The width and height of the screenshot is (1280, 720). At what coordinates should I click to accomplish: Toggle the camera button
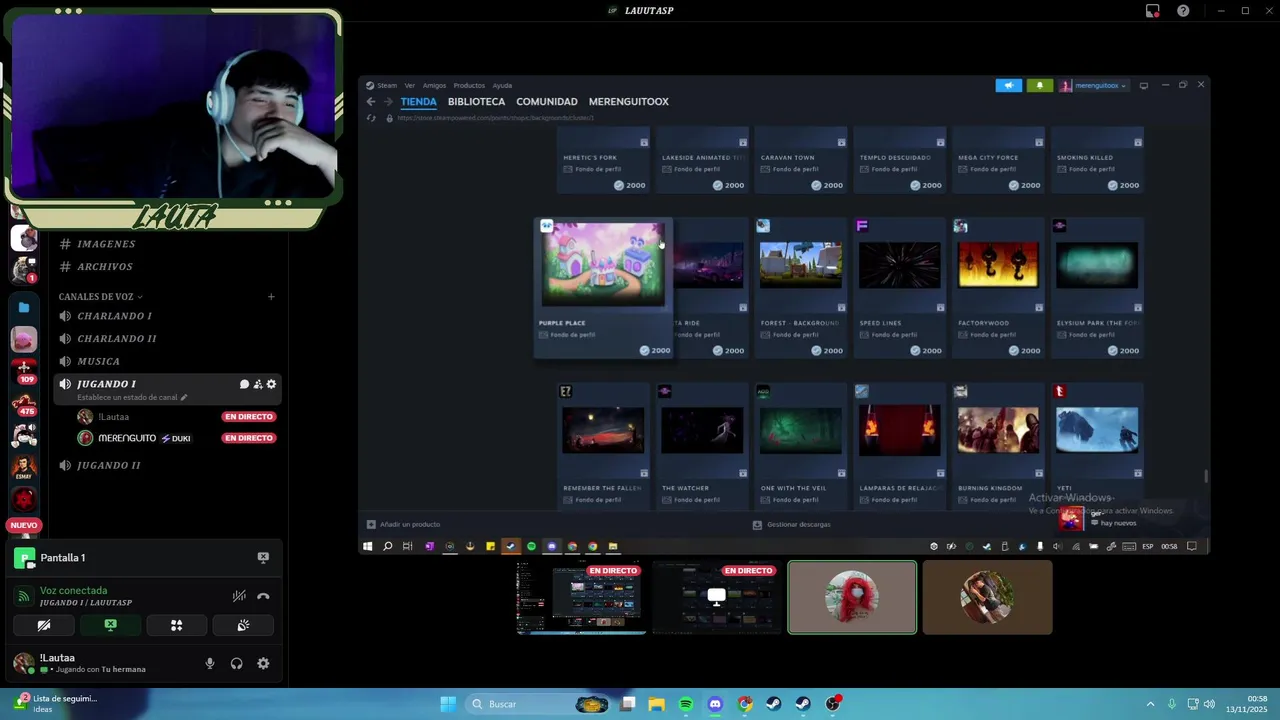point(44,625)
